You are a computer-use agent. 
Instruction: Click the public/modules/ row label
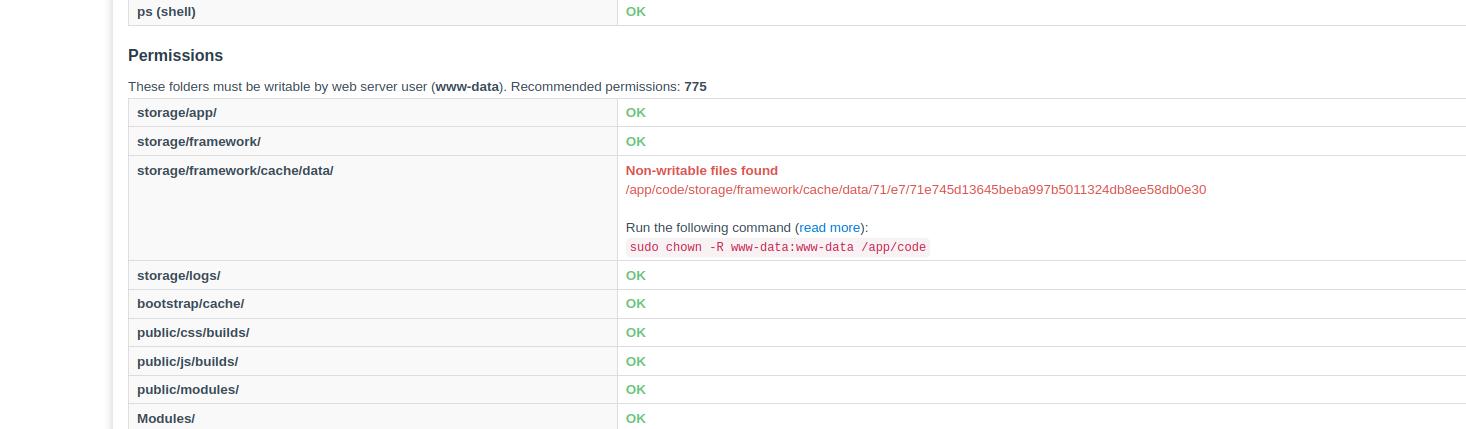[x=188, y=390]
